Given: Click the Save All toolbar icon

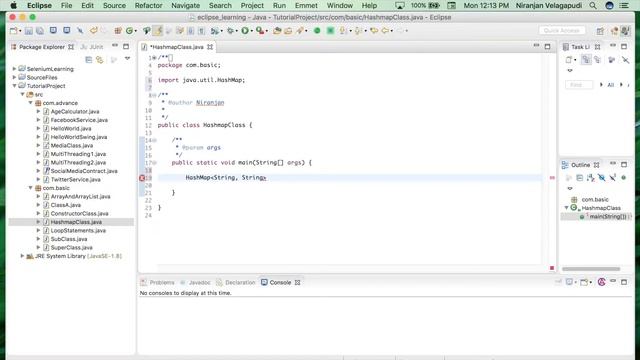Looking at the screenshot, I should pyautogui.click(x=40, y=31).
